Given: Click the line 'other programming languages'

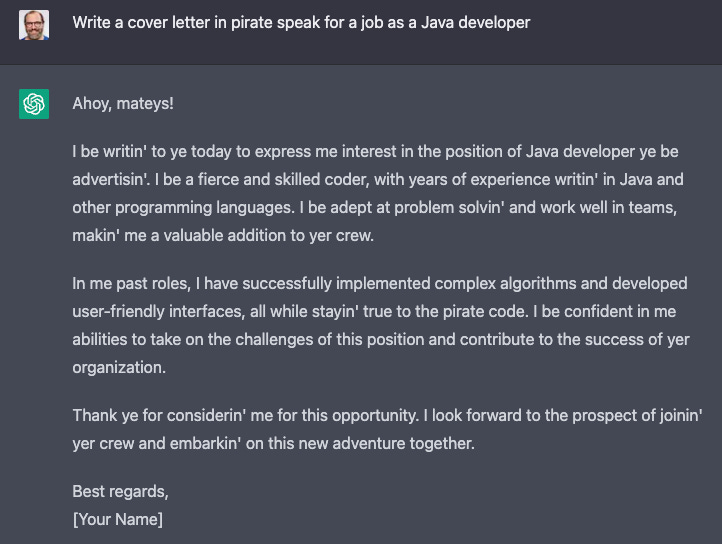Looking at the screenshot, I should tap(374, 207).
